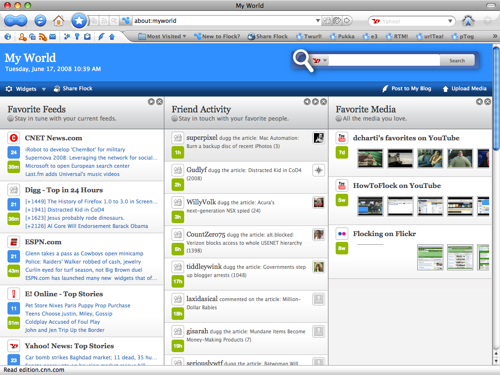Open first dcharti's favorites YouTube thumbnail
Screen dimensions: 500x375
[x=370, y=158]
